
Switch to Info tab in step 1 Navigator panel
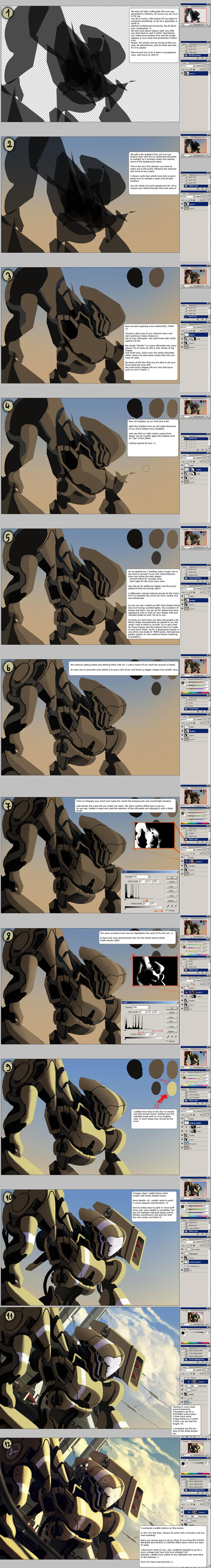click(x=192, y=7)
